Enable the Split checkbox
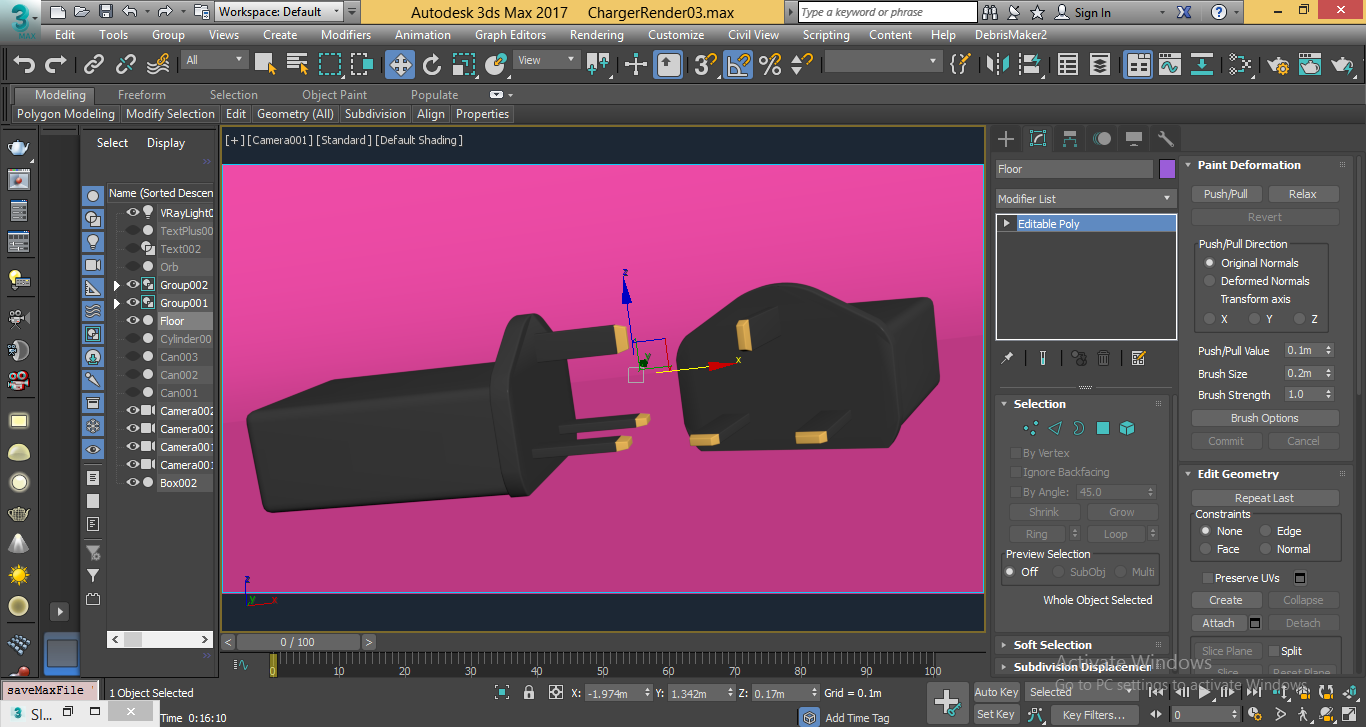The width and height of the screenshot is (1366, 727). tap(1273, 651)
